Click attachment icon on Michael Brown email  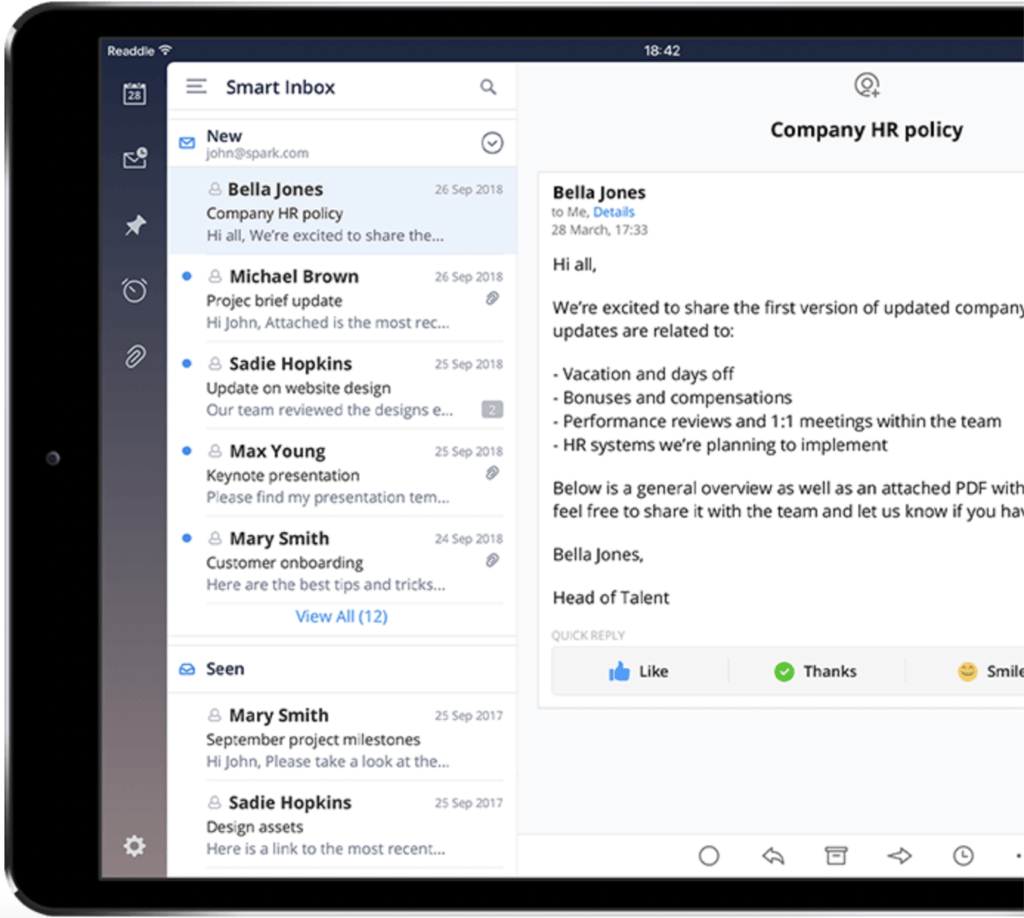point(492,298)
